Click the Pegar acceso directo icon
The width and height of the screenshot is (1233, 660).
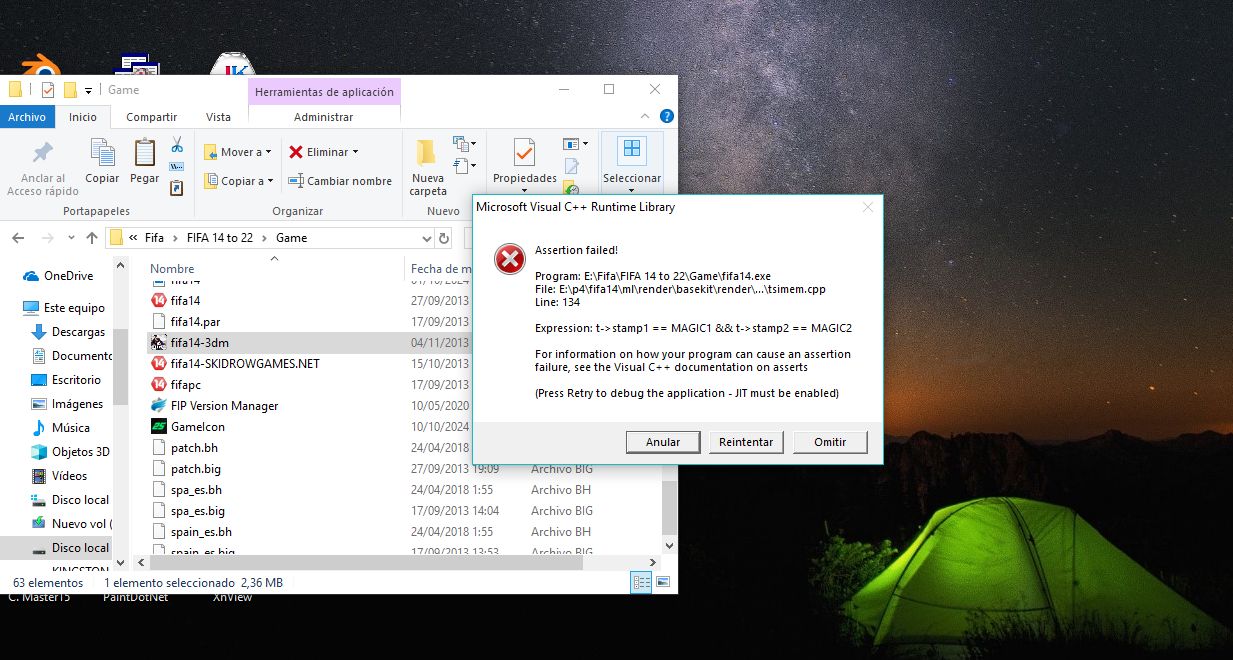pos(177,187)
